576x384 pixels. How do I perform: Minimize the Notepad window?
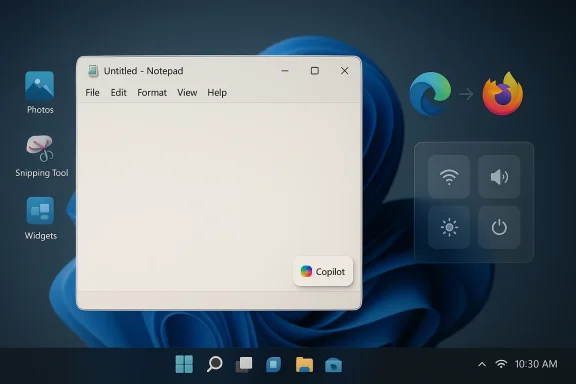point(285,71)
